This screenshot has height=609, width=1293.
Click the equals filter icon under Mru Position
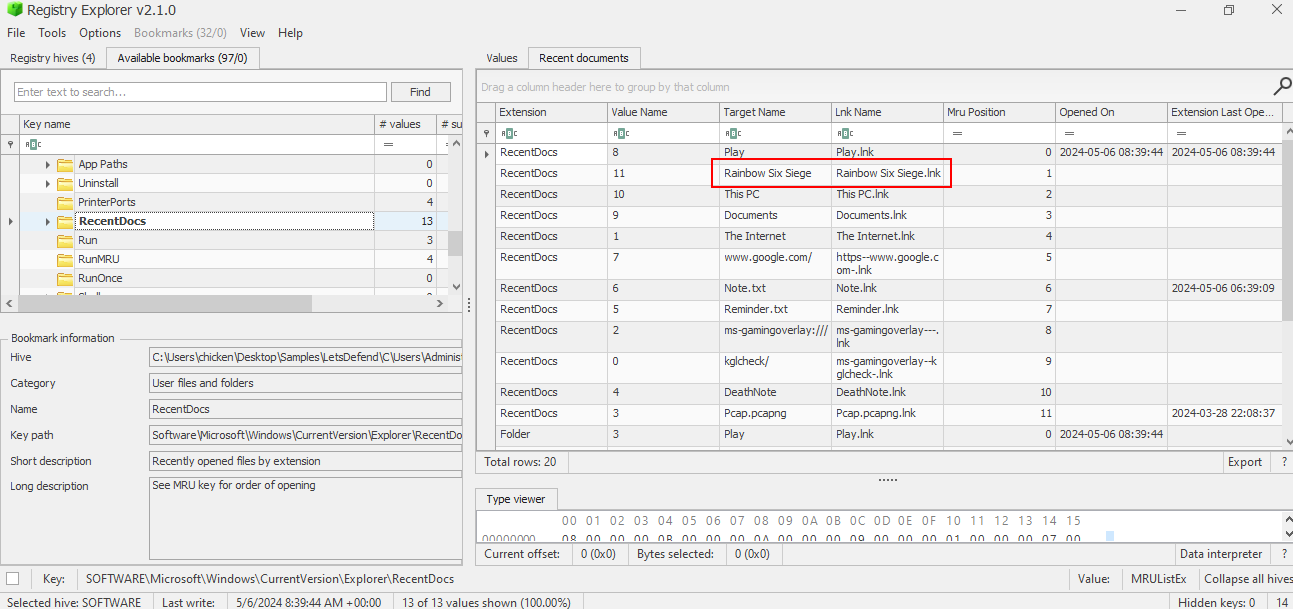click(956, 133)
